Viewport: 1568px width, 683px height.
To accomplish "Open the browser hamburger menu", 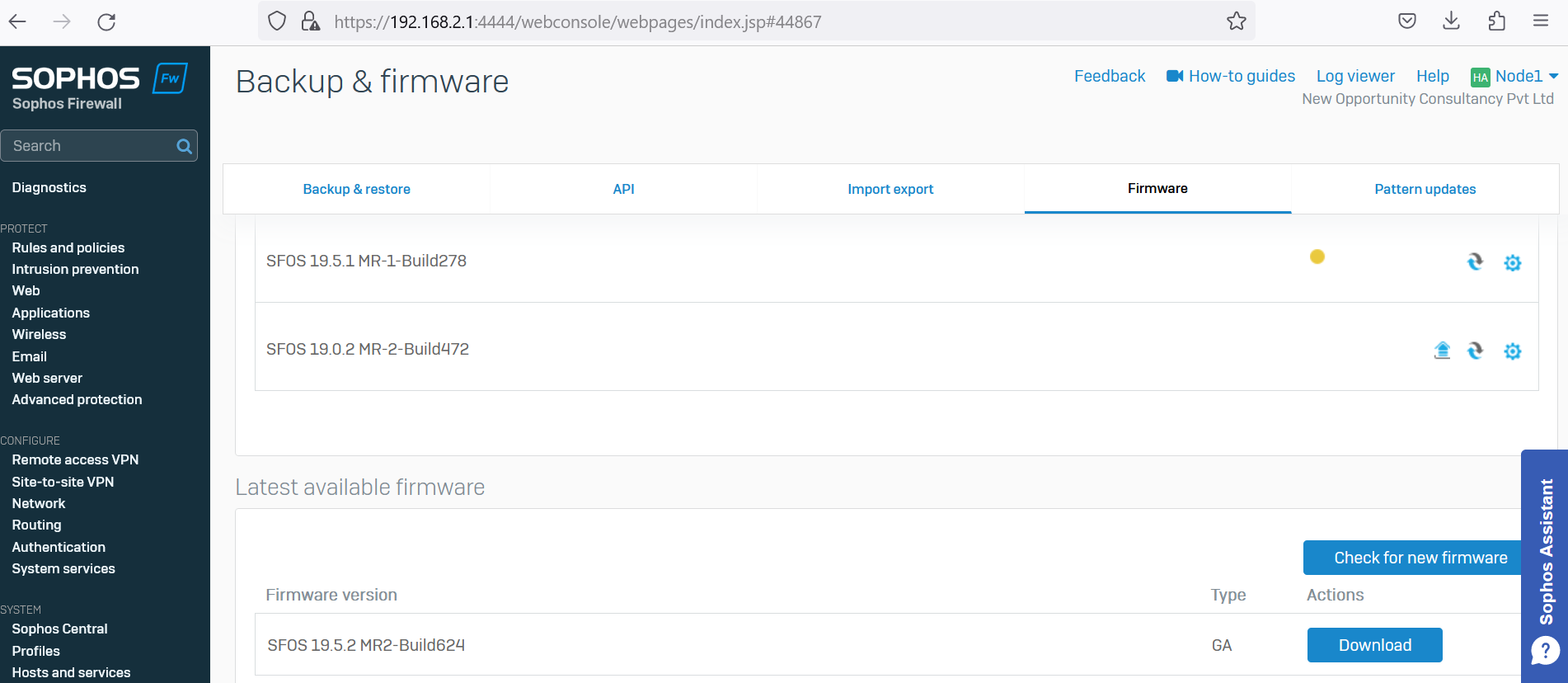I will 1540,21.
